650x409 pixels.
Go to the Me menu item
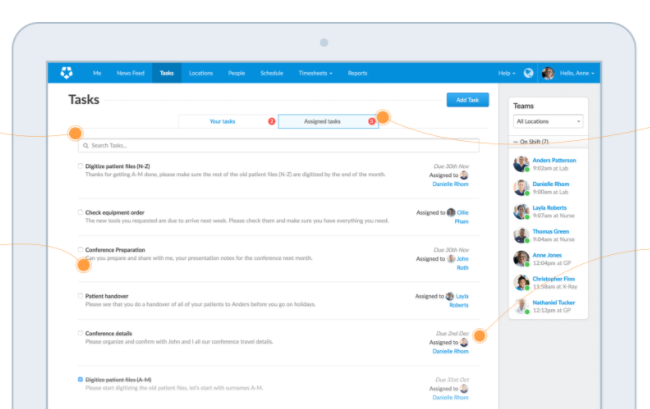click(x=97, y=73)
